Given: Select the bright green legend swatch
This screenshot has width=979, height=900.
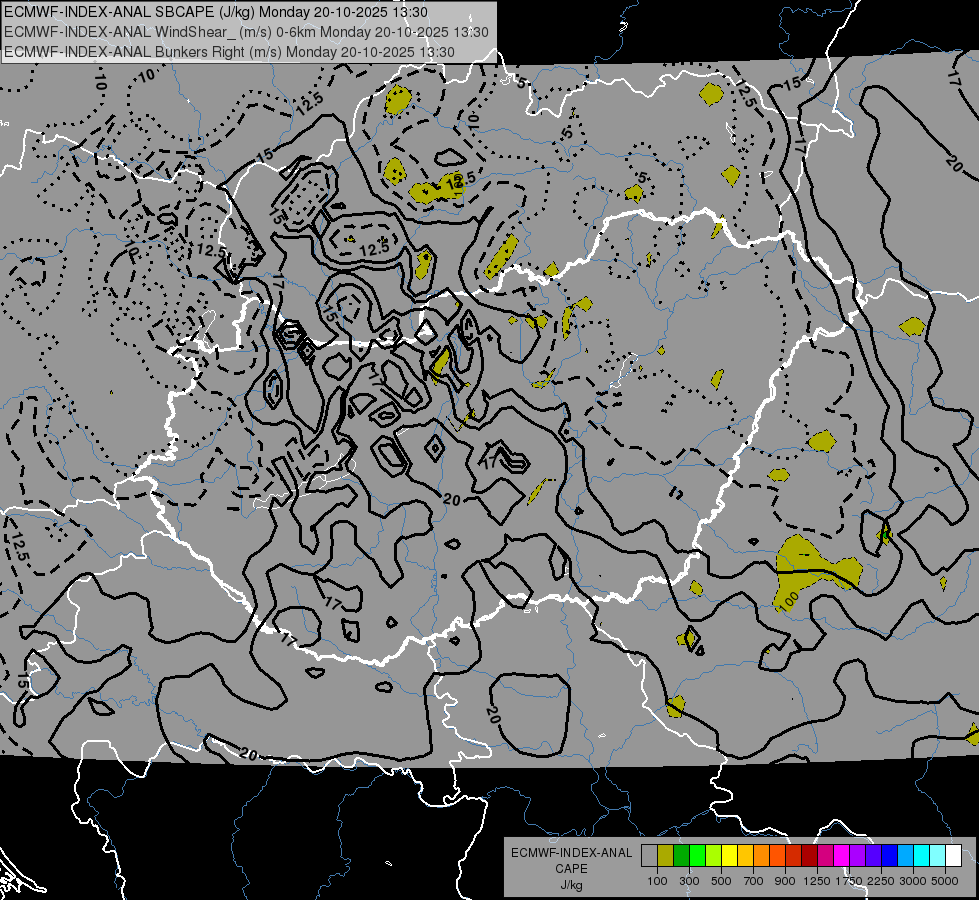Looking at the screenshot, I should click(x=697, y=856).
